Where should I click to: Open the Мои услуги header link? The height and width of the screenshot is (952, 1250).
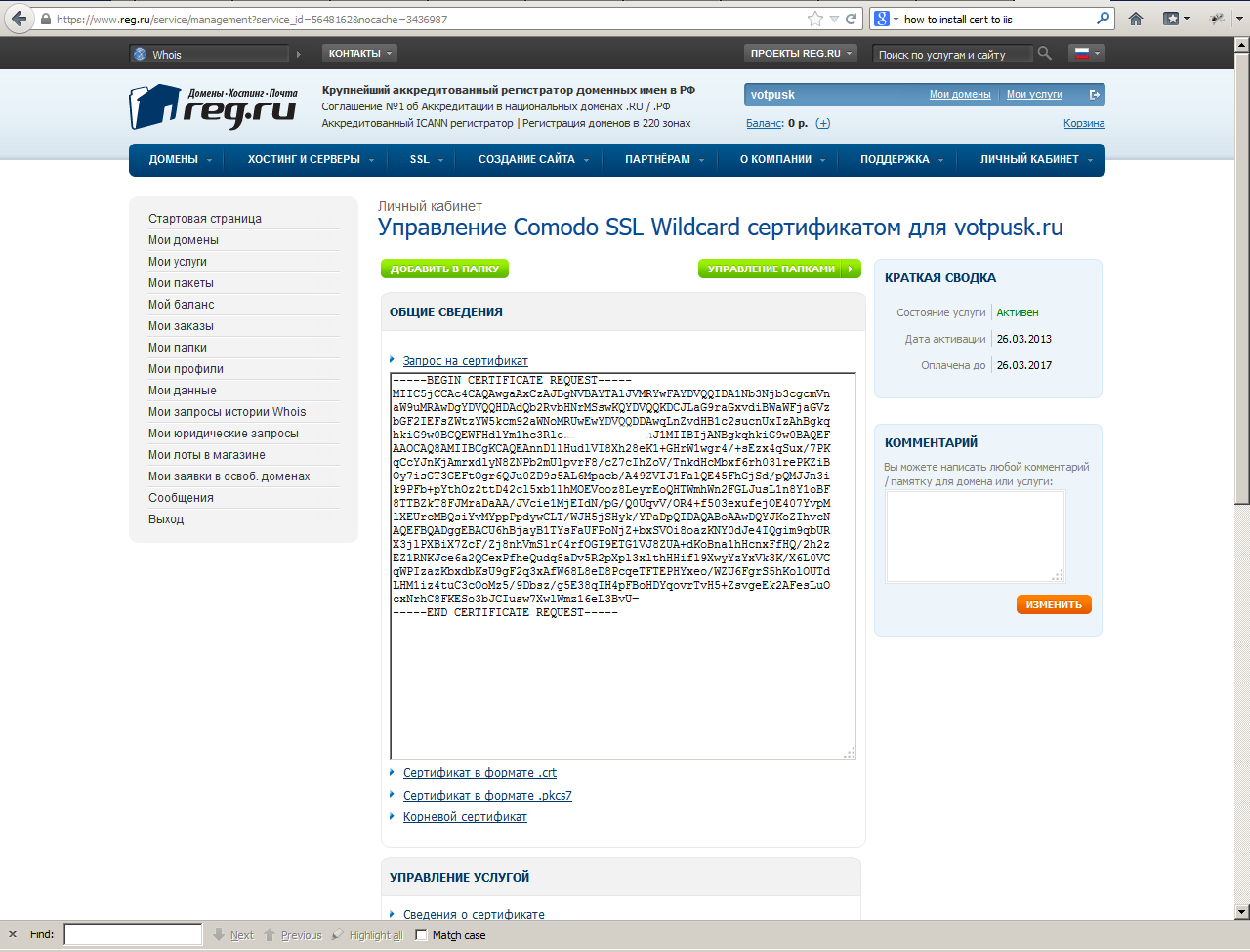tap(1034, 95)
